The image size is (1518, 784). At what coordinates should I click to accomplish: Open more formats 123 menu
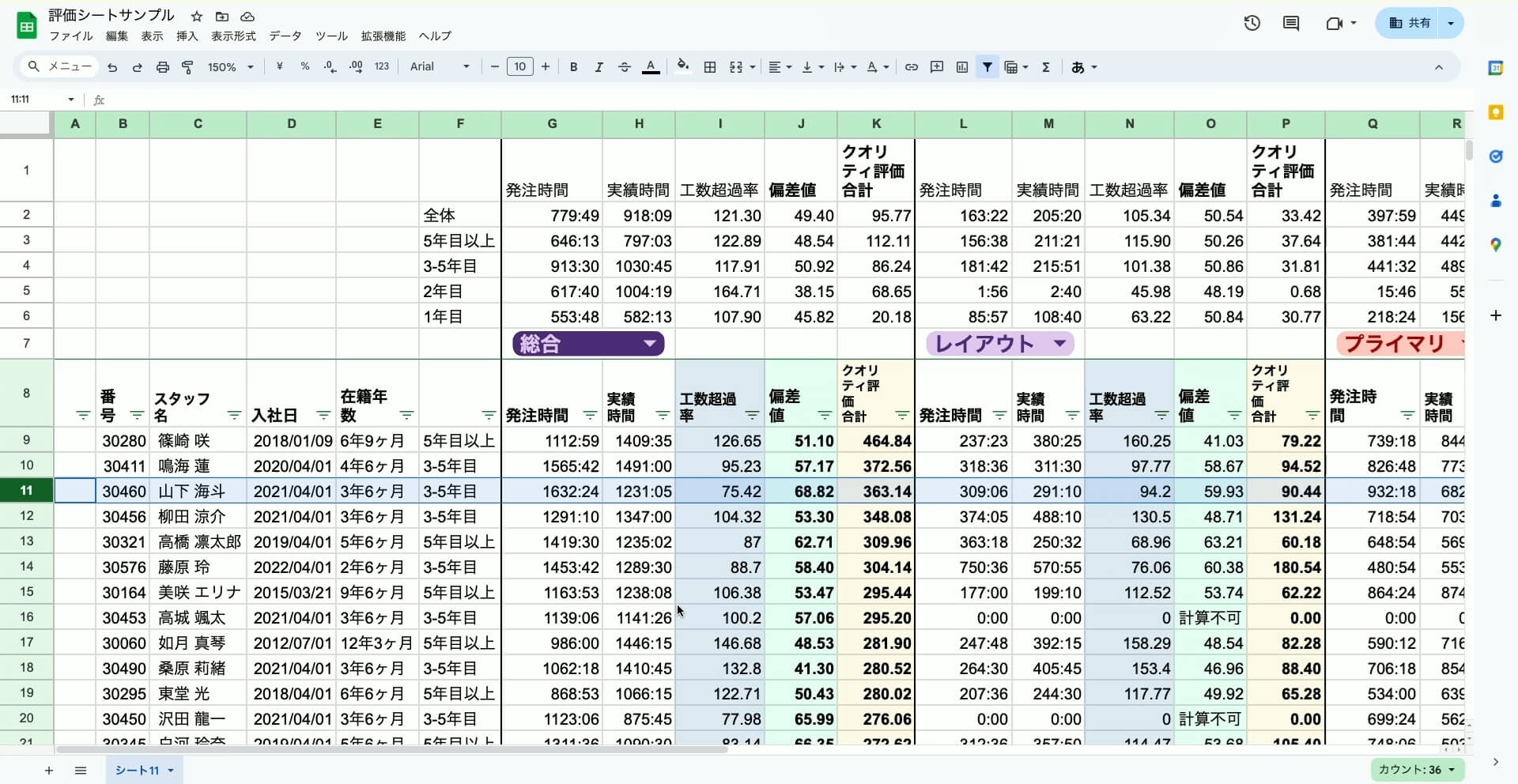pyautogui.click(x=382, y=67)
